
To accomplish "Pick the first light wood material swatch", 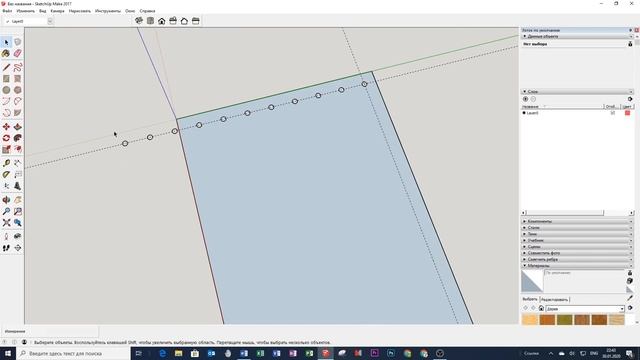I will click(x=530, y=319).
